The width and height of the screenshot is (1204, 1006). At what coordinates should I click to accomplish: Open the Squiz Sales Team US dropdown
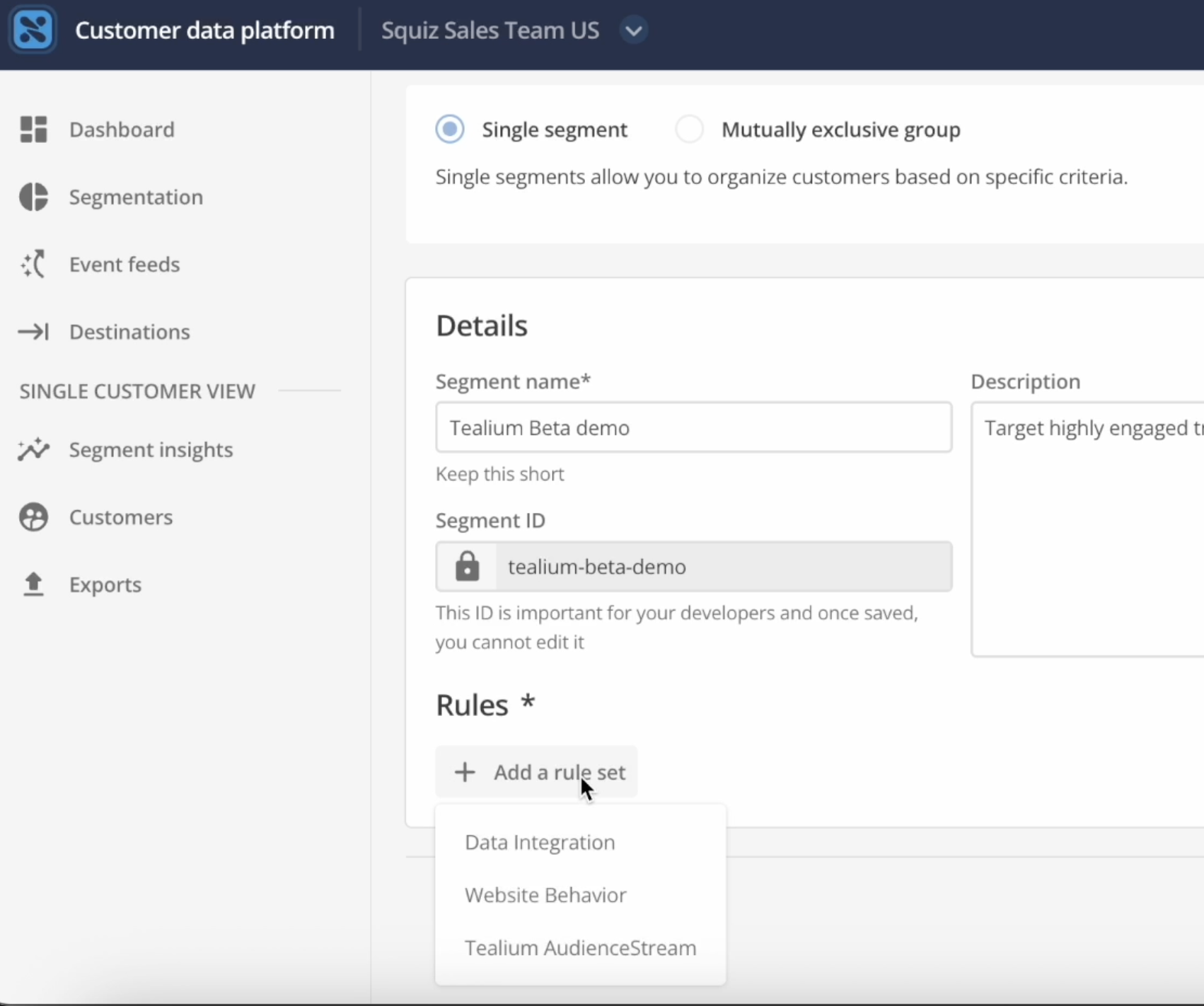pos(490,30)
